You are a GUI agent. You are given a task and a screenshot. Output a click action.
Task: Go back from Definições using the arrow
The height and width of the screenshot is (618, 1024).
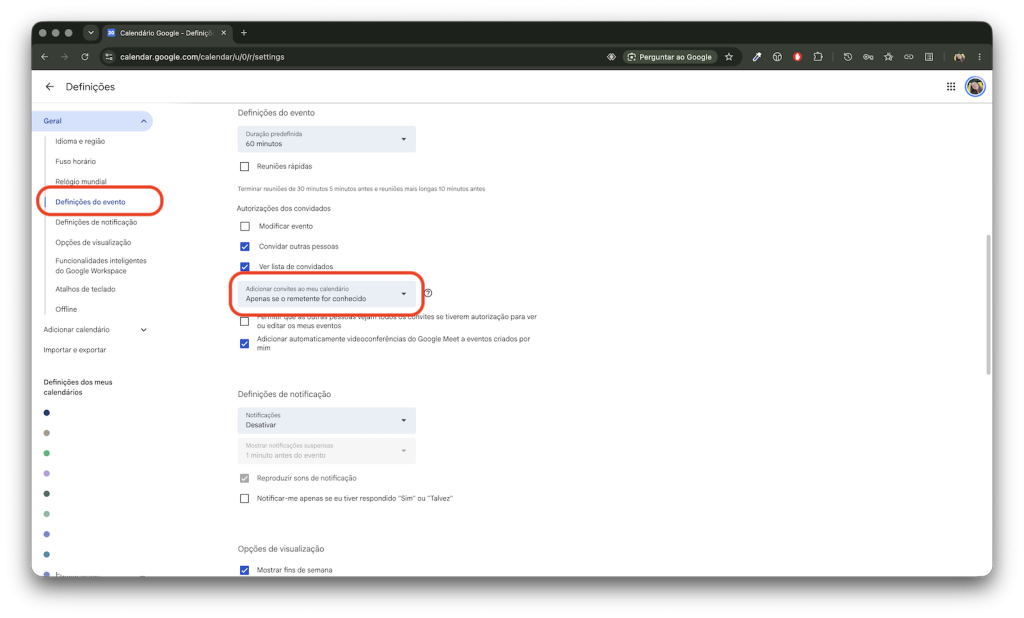click(x=50, y=87)
